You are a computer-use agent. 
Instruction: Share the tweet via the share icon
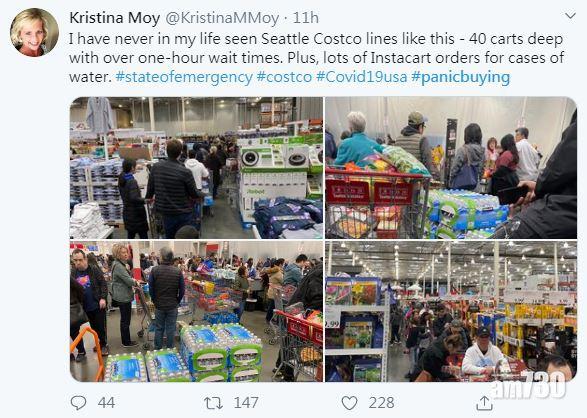(484, 403)
